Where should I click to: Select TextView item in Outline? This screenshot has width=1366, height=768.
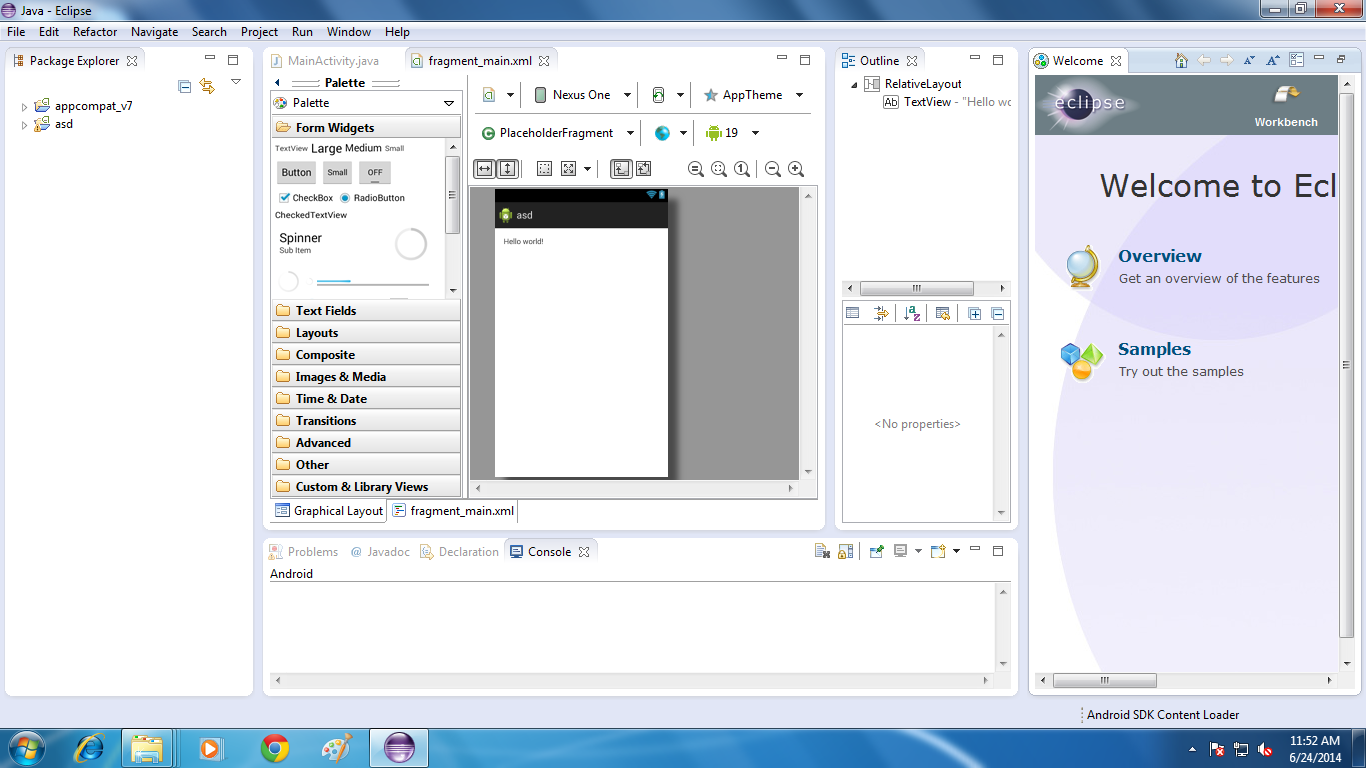click(x=947, y=102)
